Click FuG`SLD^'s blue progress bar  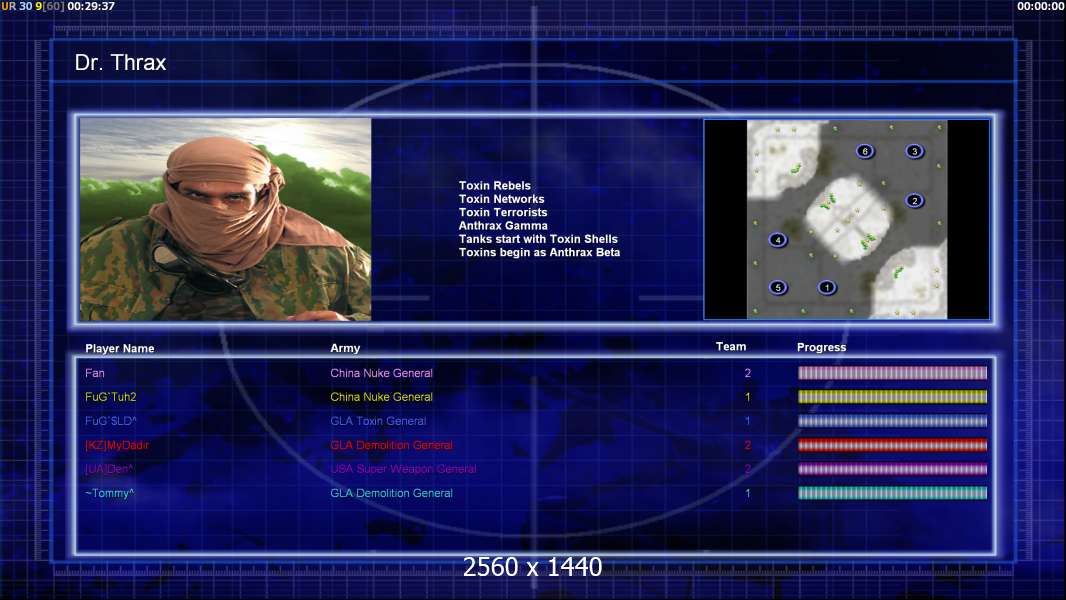(x=892, y=421)
